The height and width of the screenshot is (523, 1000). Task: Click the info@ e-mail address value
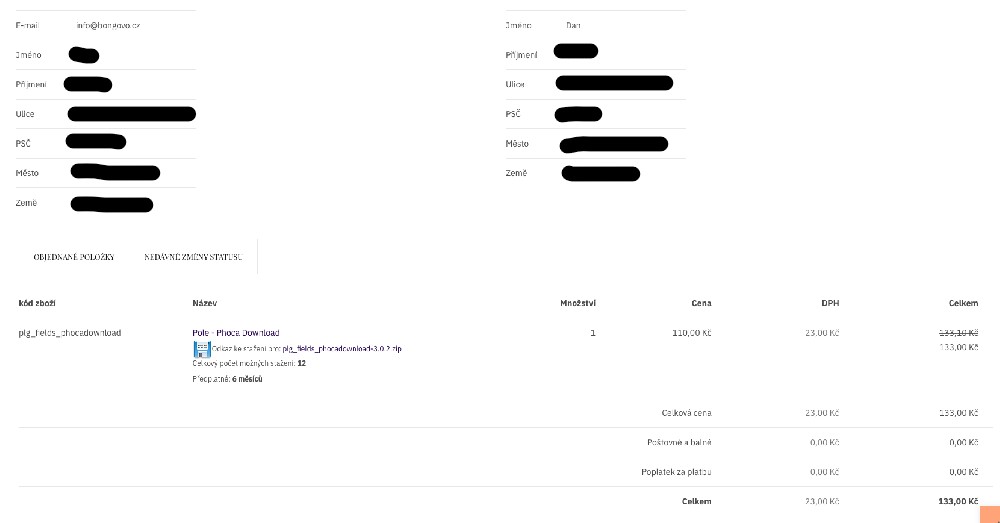click(108, 24)
